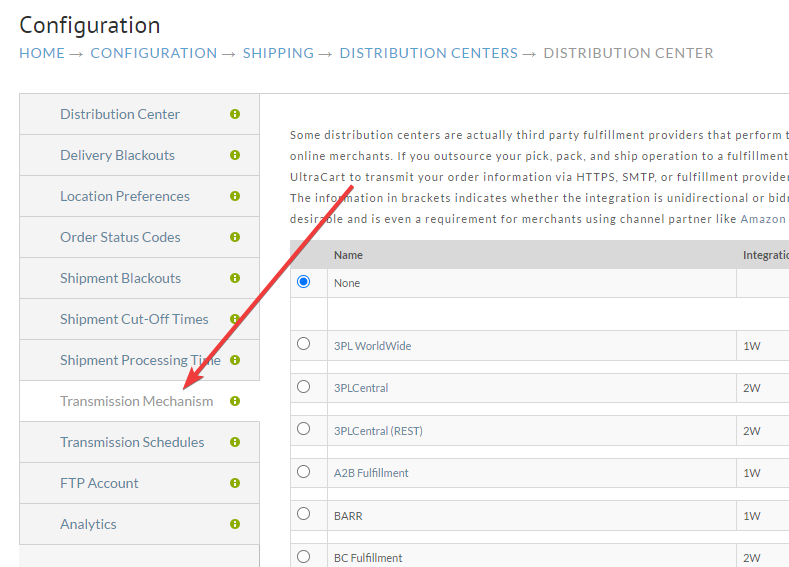This screenshot has width=789, height=567.
Task: Click the 2W value in 3PLCentral (REST) row
Action: point(752,431)
